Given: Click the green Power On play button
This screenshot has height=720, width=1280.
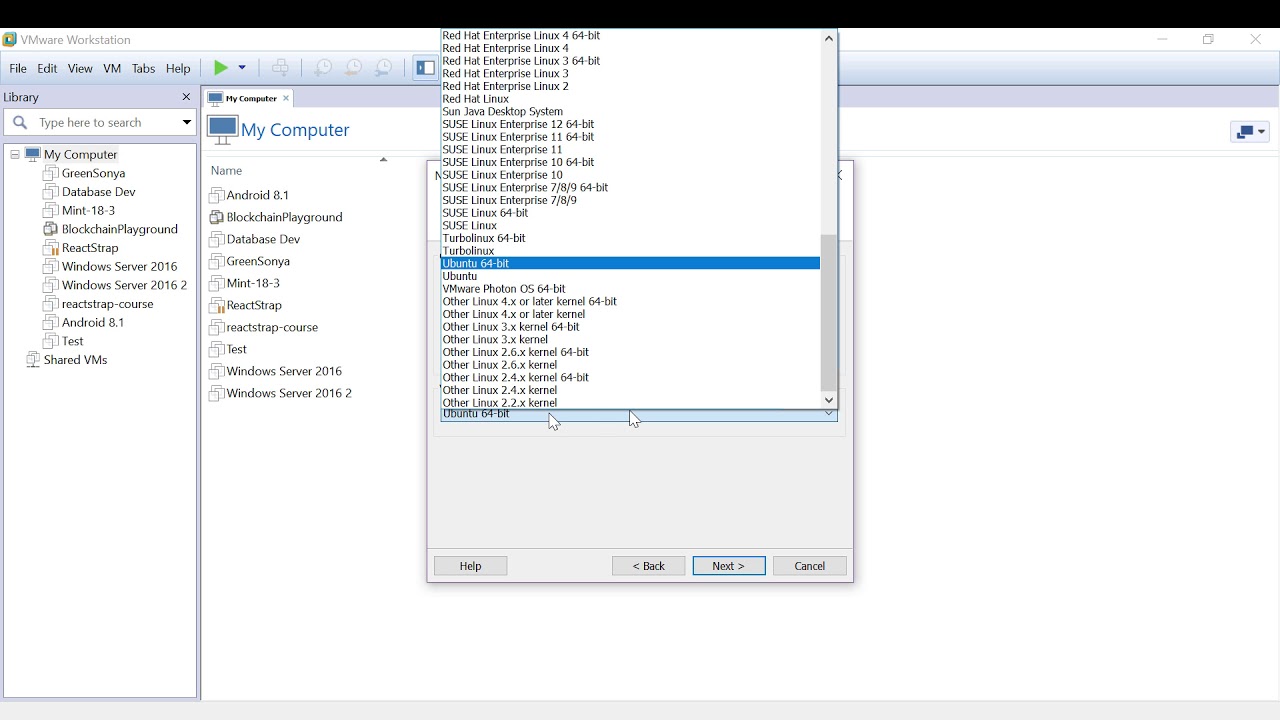Looking at the screenshot, I should (221, 68).
